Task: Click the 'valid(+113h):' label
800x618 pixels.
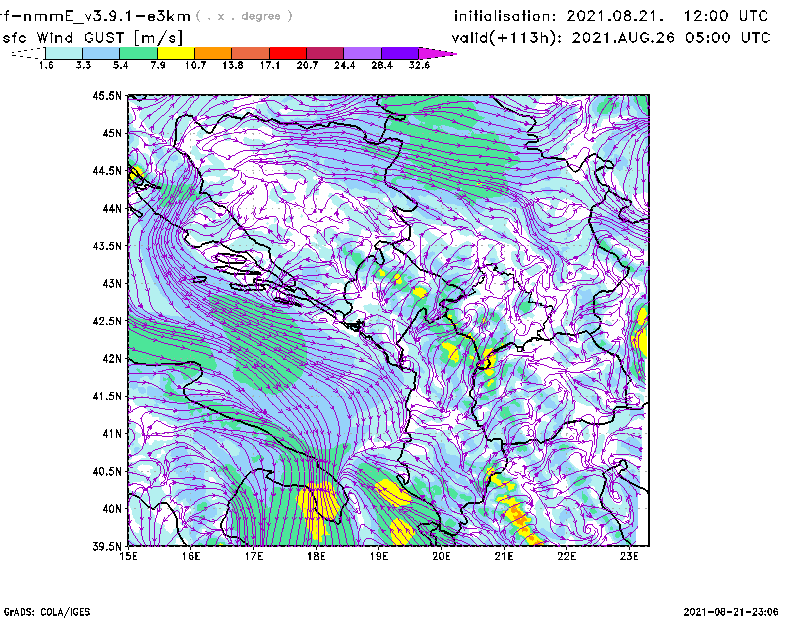Action: (508, 38)
